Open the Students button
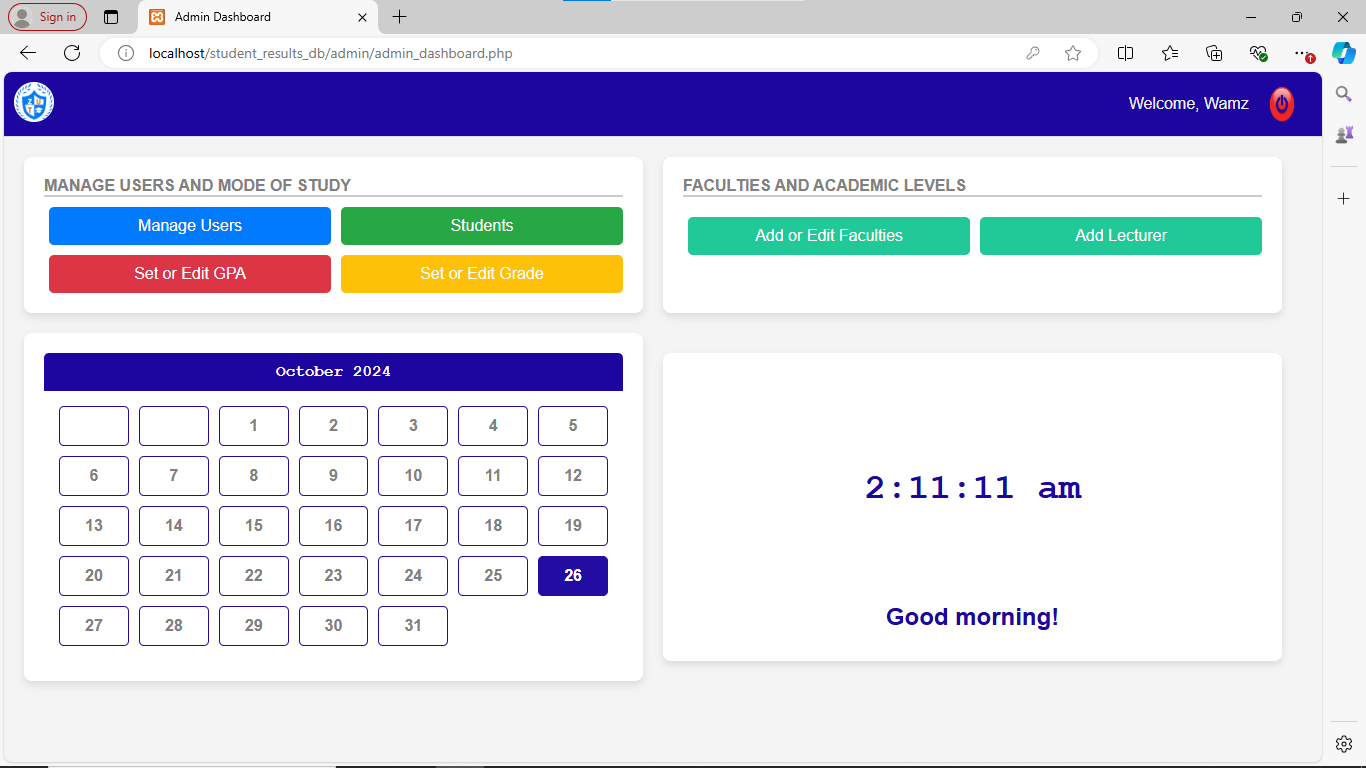1366x768 pixels. (481, 226)
